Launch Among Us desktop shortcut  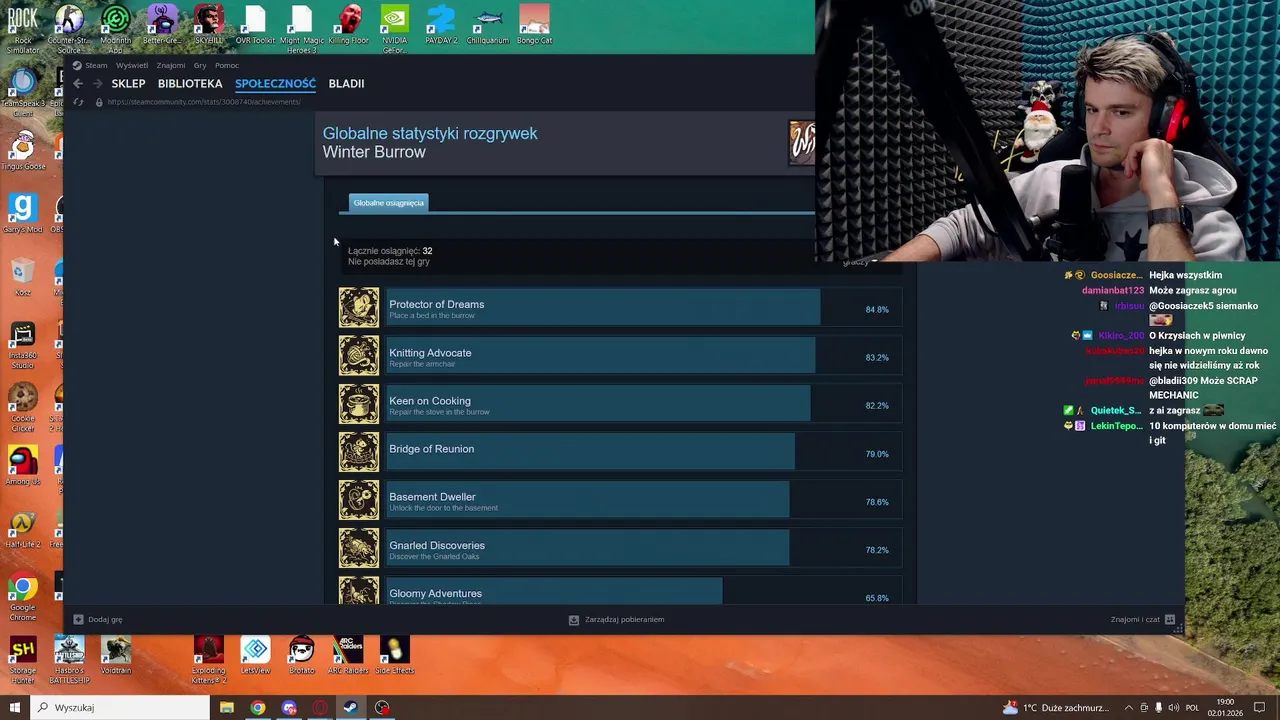pyautogui.click(x=22, y=466)
